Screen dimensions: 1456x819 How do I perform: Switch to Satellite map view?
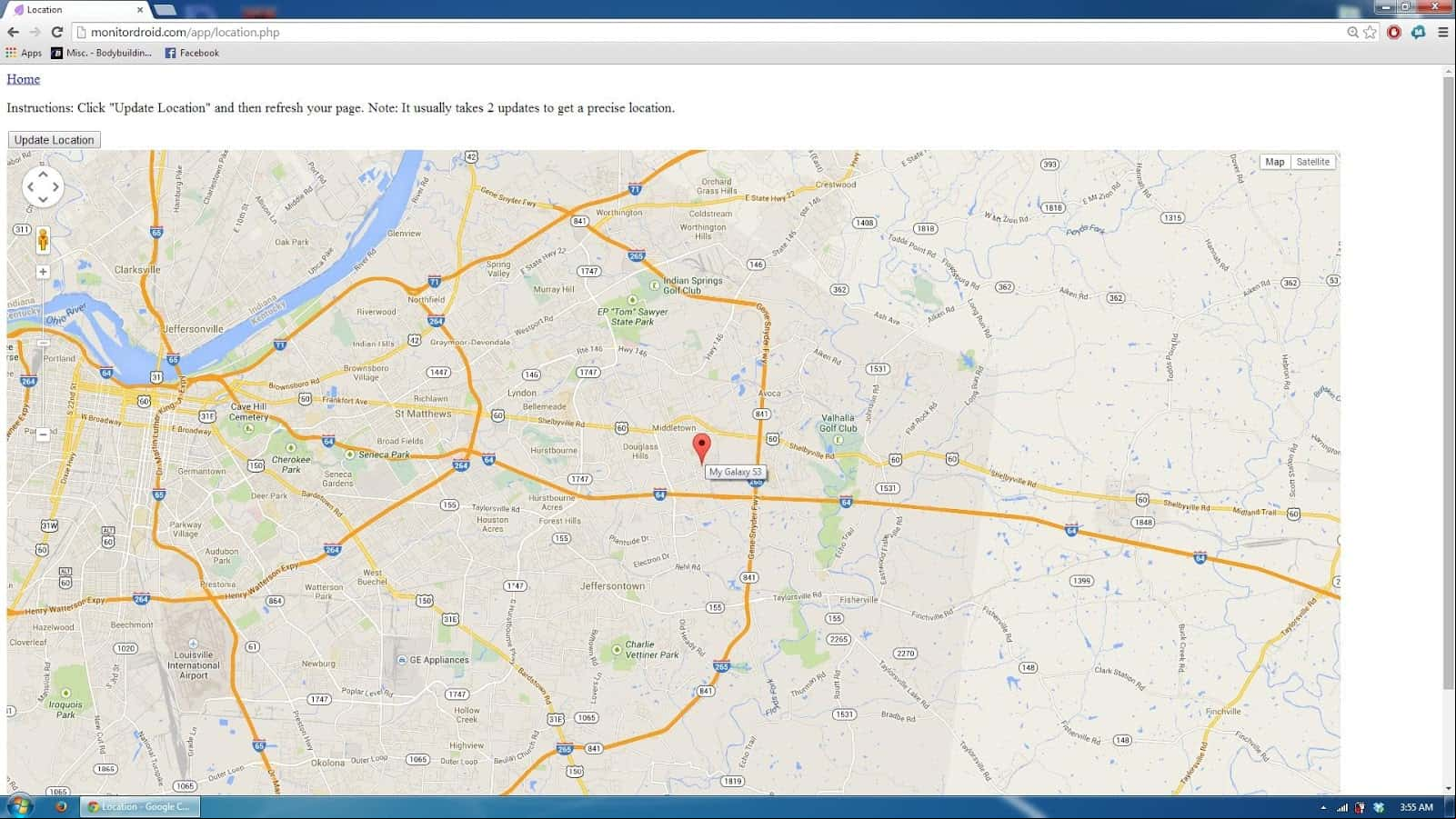pos(1312,162)
